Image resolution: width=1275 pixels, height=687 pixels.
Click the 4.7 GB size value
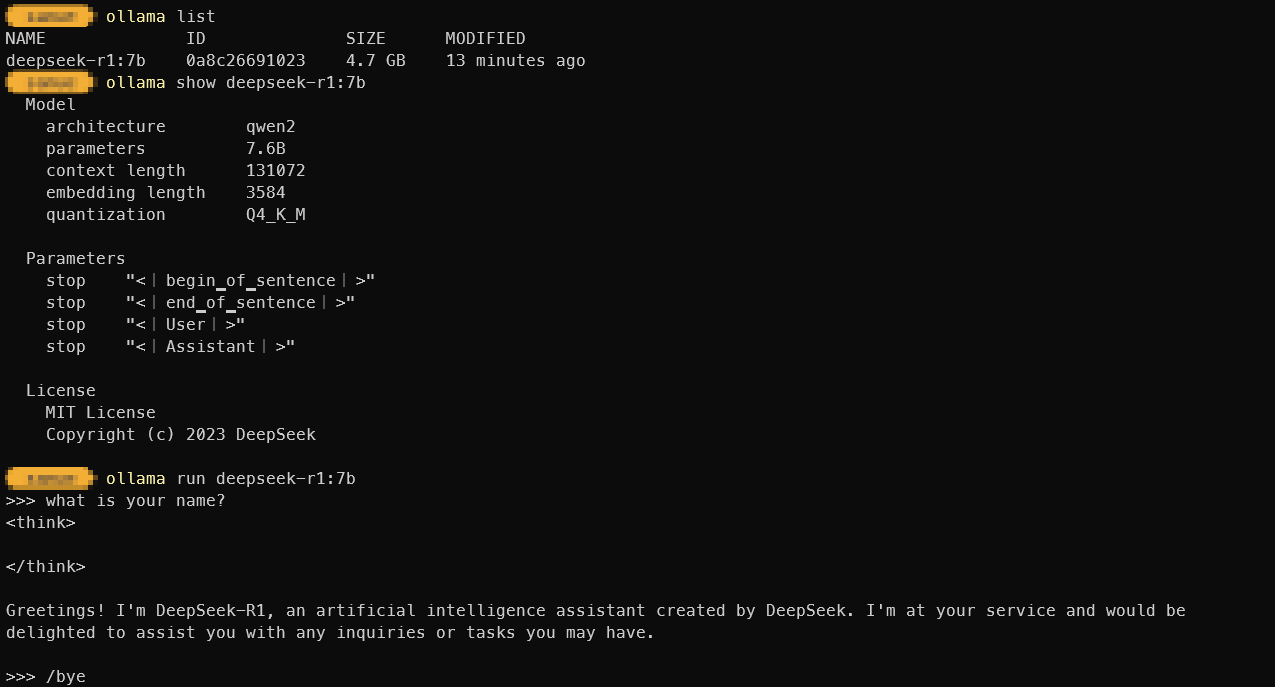coord(375,60)
